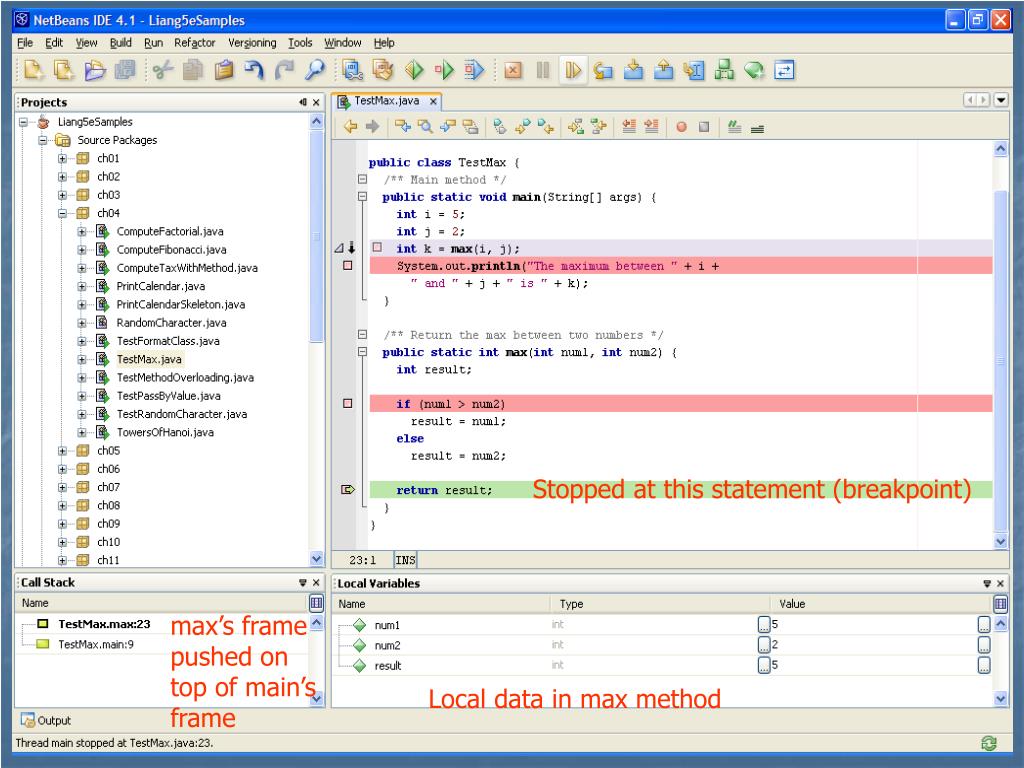Expand the ch01 package
The height and width of the screenshot is (768, 1024).
point(62,159)
